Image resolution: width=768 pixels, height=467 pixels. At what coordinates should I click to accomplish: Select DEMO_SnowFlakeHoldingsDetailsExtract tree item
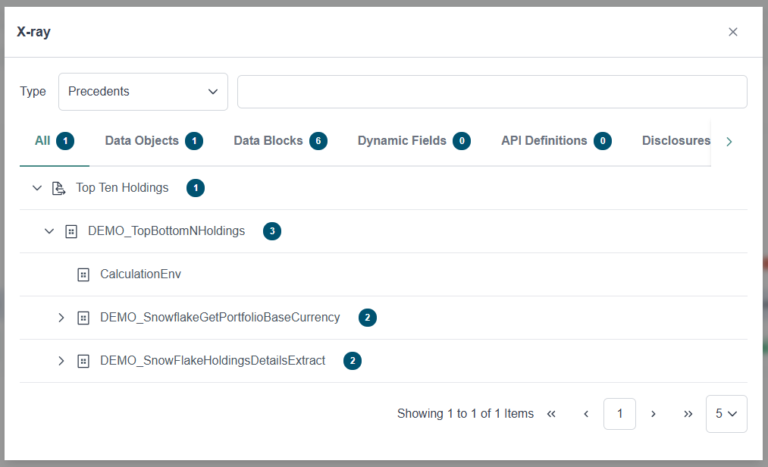(x=213, y=360)
